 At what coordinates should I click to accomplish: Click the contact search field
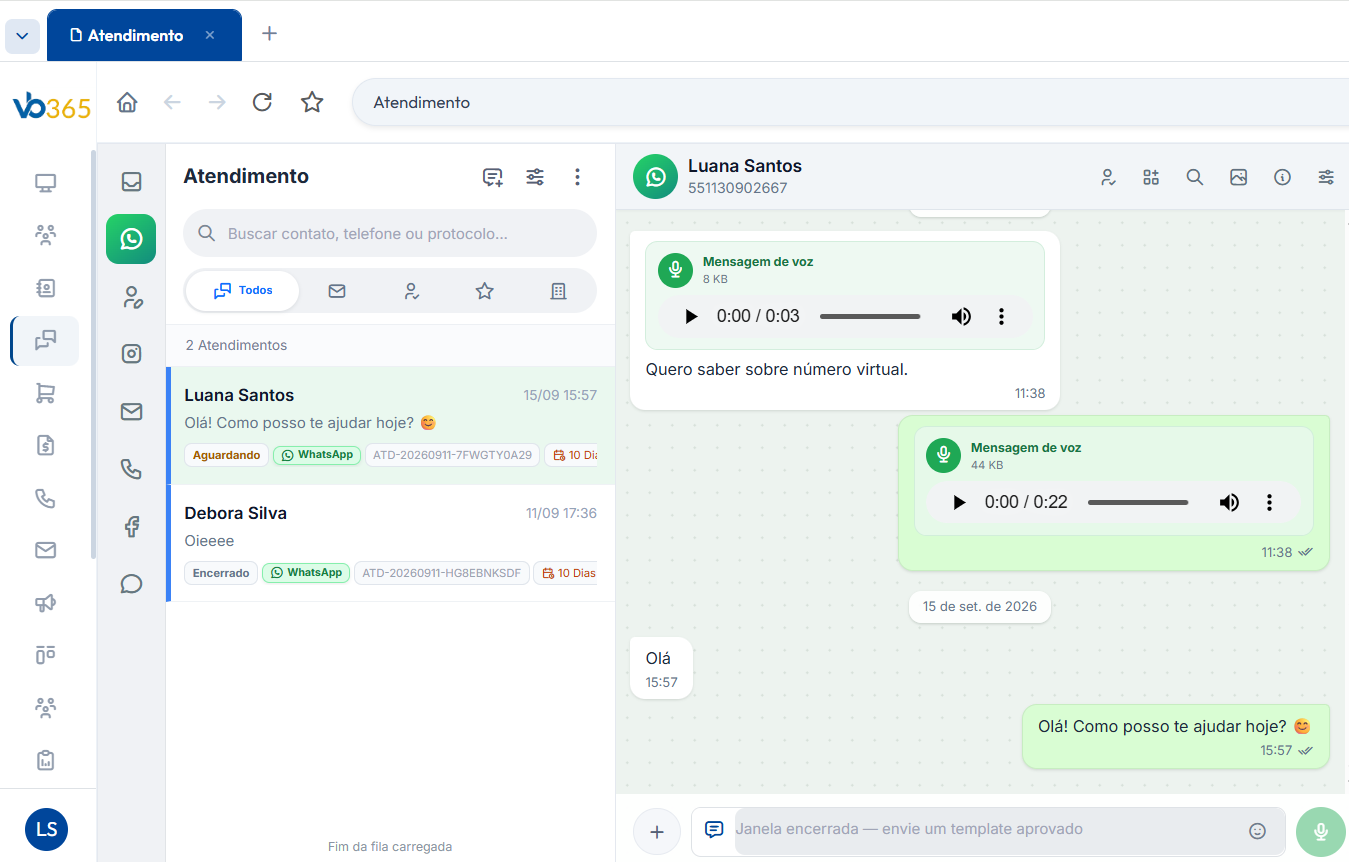pyautogui.click(x=390, y=233)
